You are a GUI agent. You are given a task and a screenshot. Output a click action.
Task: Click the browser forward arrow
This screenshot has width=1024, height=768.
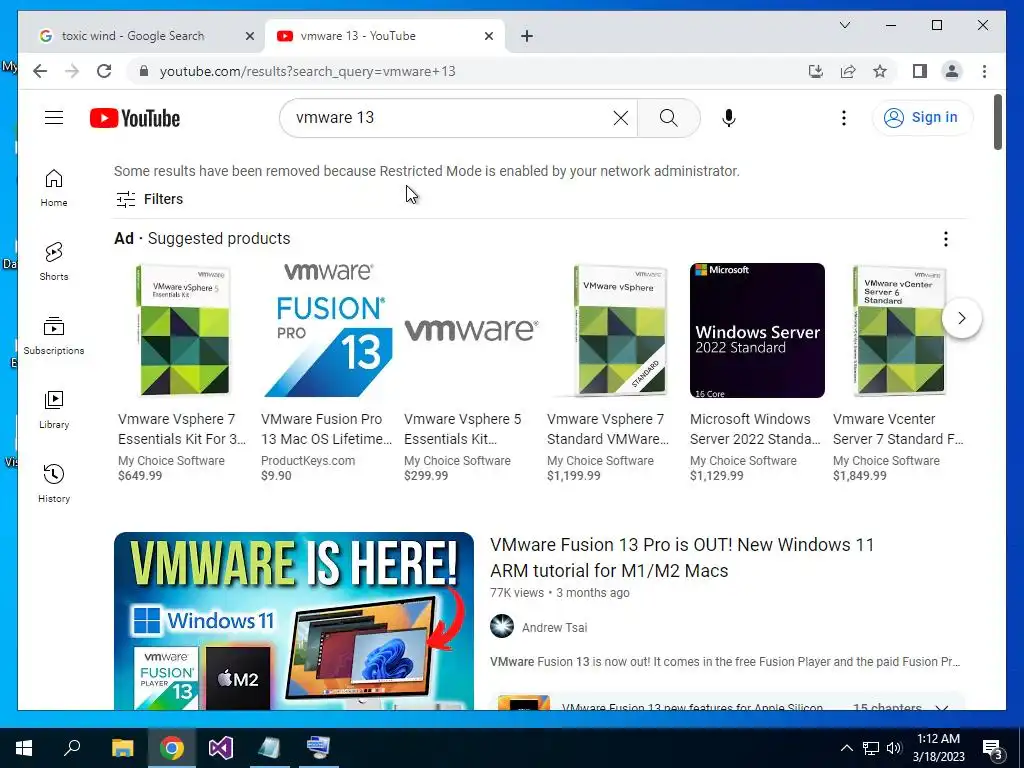pos(72,71)
